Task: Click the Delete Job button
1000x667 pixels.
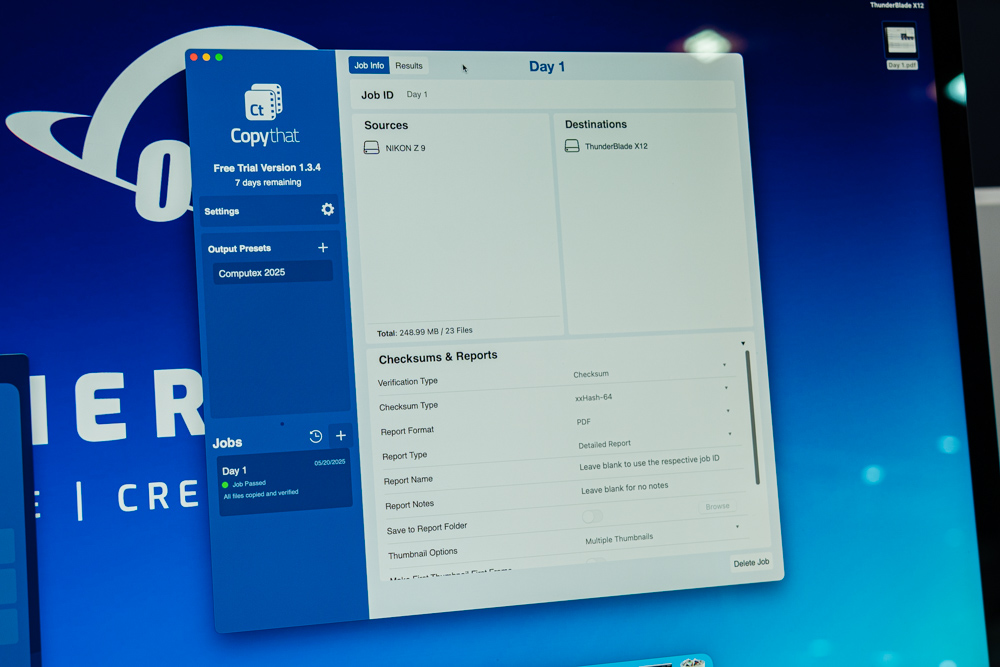Action: tap(751, 562)
